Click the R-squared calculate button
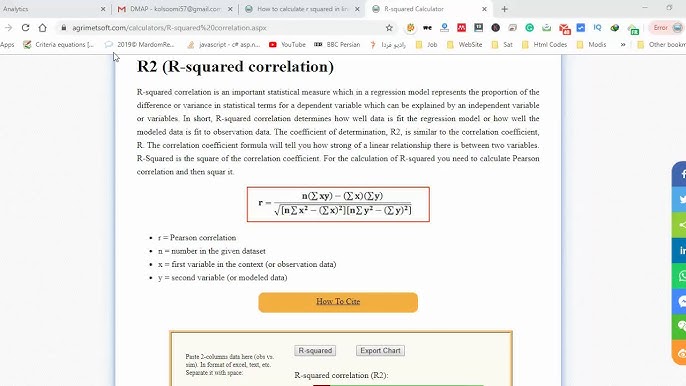 [315, 351]
